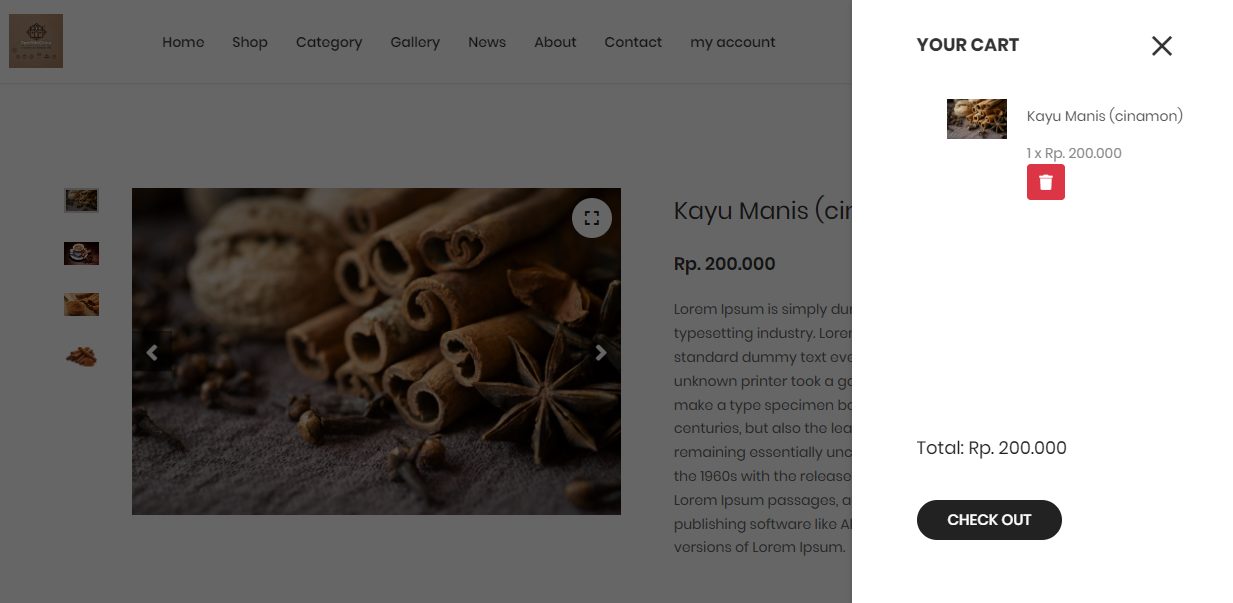Viewport: 1233px width, 603px height.
Task: Open my account from navigation
Action: pyautogui.click(x=732, y=42)
